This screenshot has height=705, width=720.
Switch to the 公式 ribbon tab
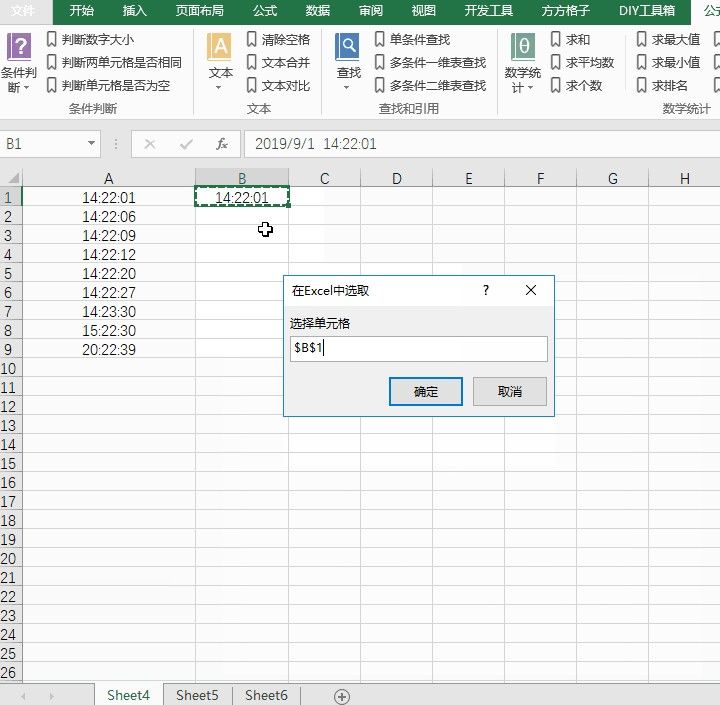point(265,11)
